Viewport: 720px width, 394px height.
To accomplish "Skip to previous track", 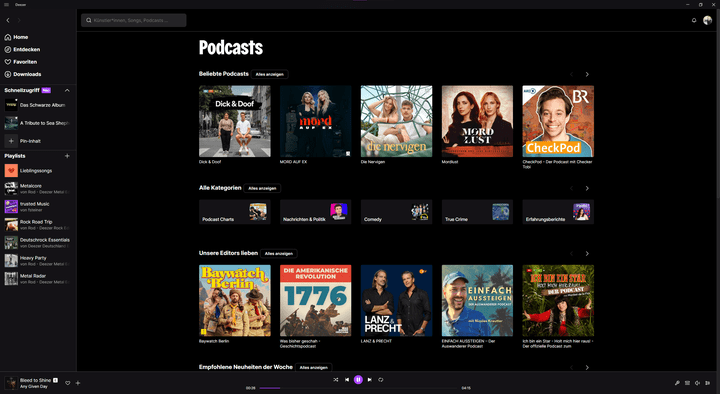I will tap(347, 380).
